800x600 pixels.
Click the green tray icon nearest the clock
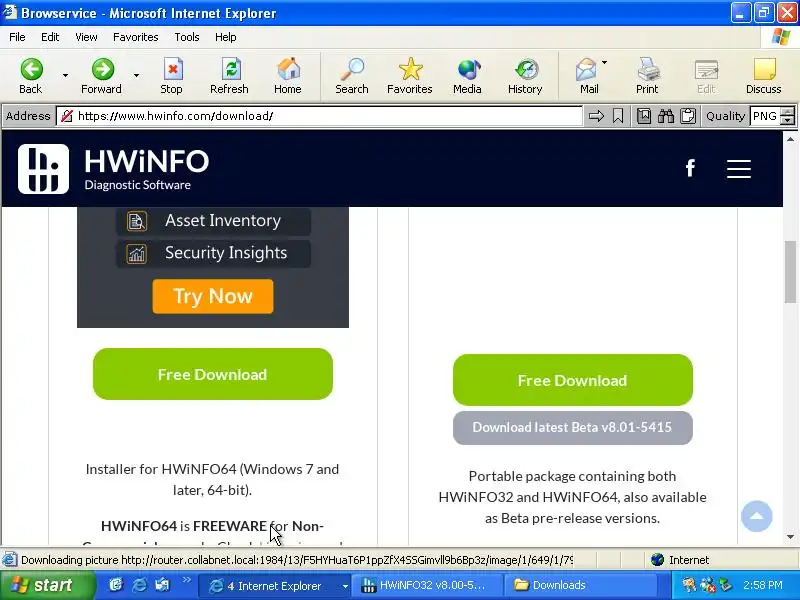point(725,585)
